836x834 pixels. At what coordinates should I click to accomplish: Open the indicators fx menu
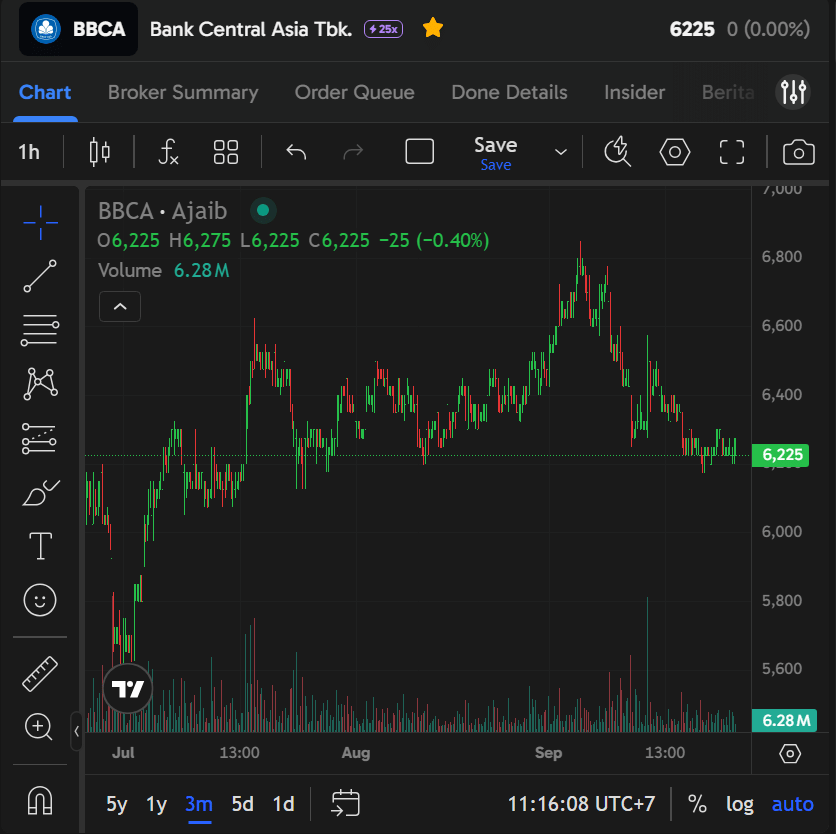[x=168, y=152]
